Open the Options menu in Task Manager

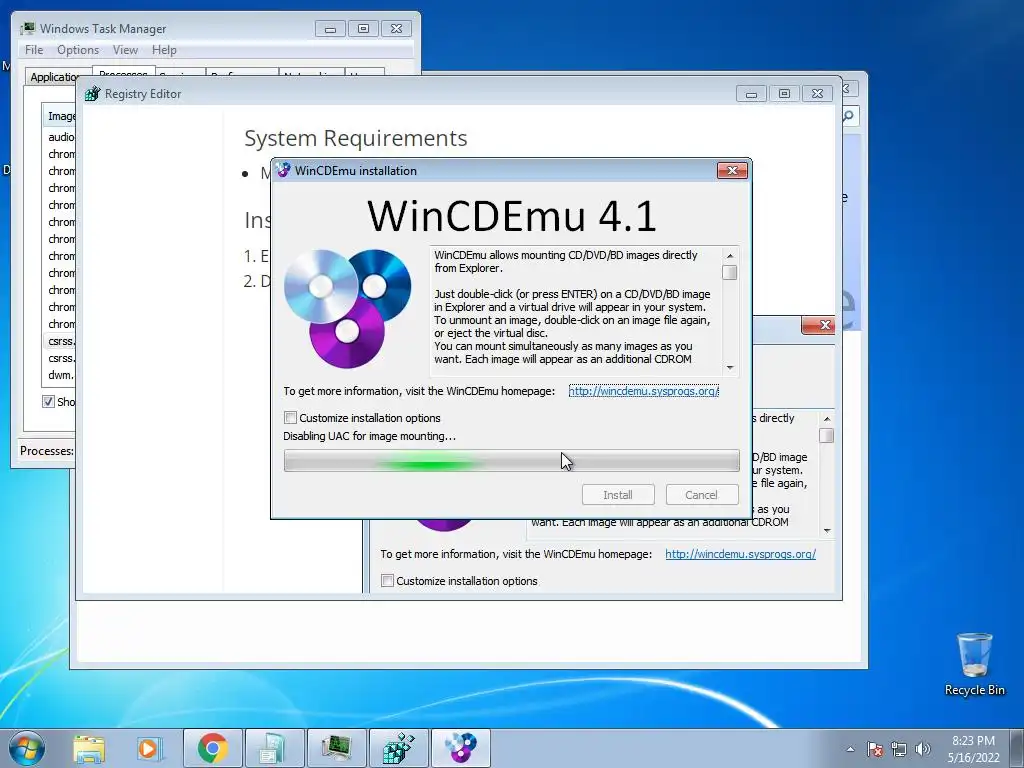78,50
